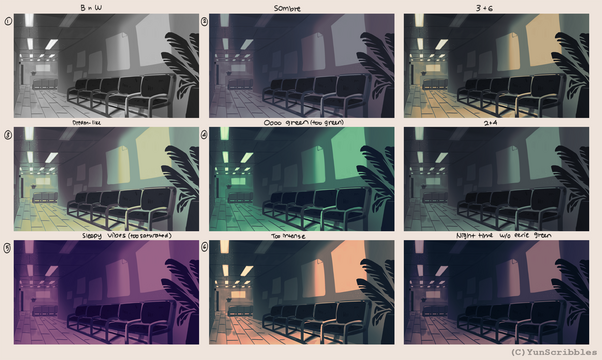Image resolution: width=602 pixels, height=360 pixels.
Task: Open the 2+4 muted teal hallway panel
Action: pos(496,179)
